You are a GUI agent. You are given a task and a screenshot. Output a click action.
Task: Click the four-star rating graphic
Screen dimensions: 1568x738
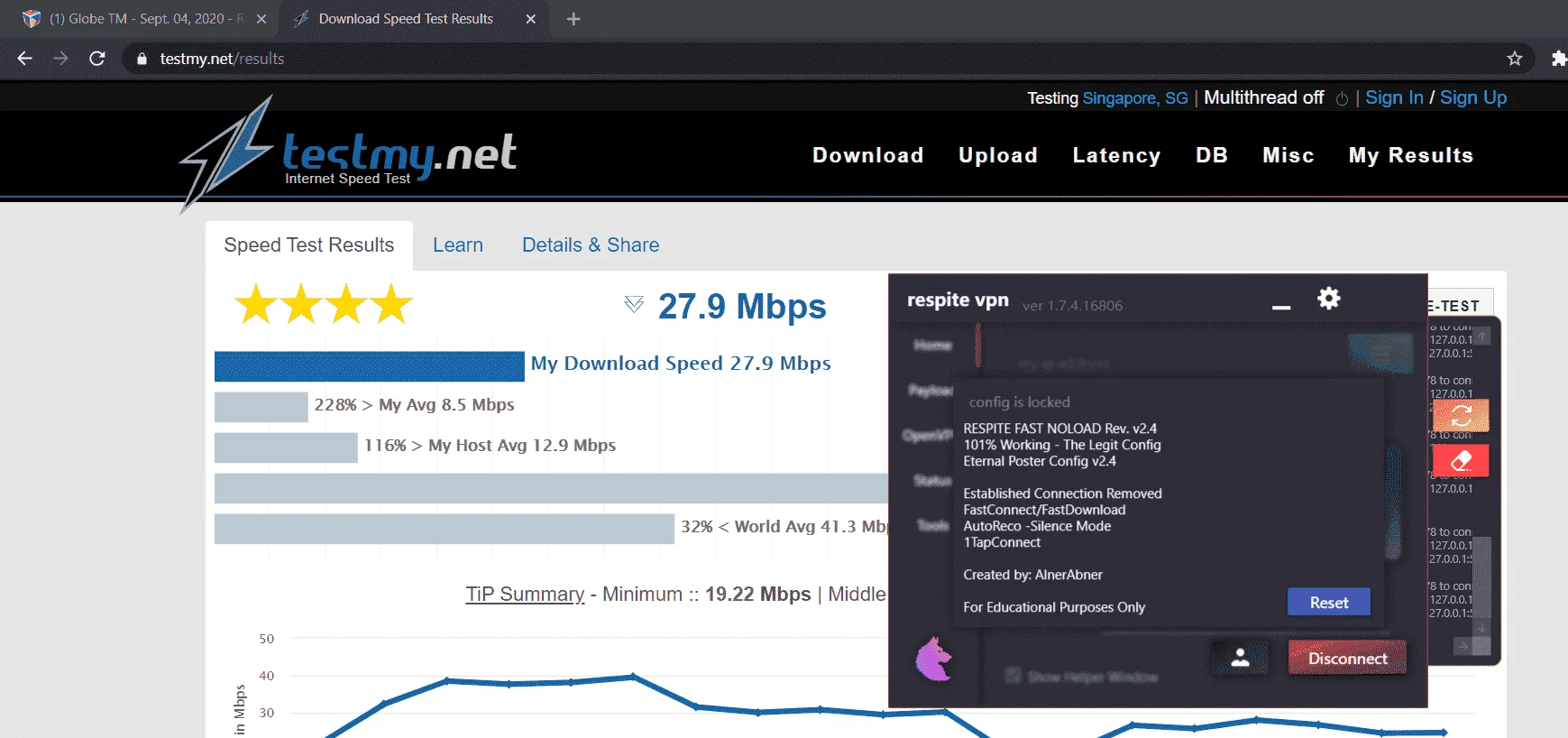point(324,304)
